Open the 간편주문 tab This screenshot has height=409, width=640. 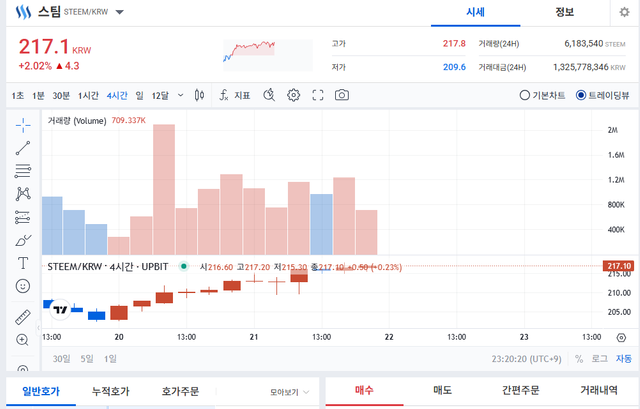(x=520, y=390)
